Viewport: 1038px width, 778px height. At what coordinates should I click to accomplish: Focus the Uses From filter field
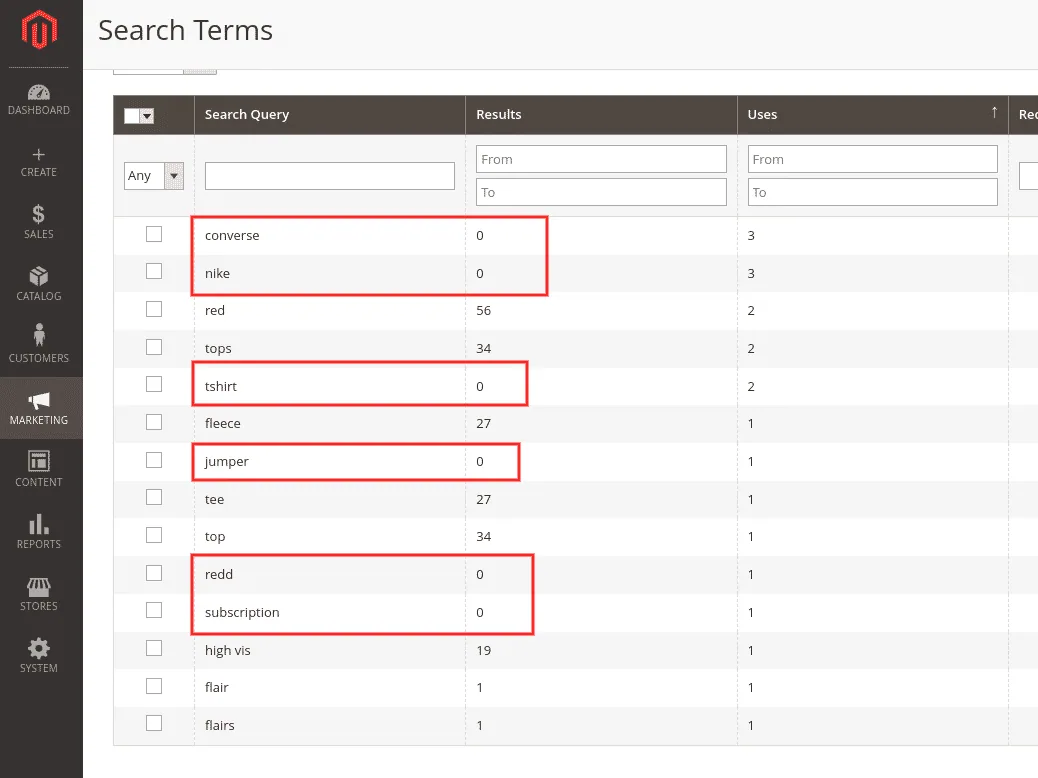point(873,160)
